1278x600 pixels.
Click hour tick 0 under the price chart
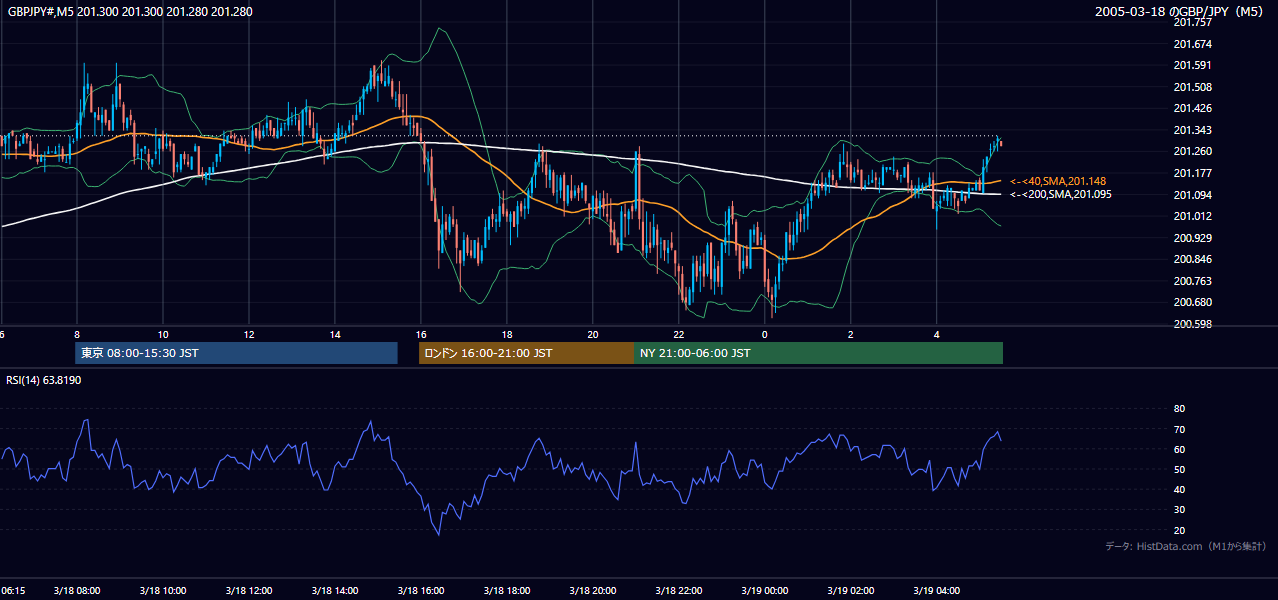click(x=765, y=334)
